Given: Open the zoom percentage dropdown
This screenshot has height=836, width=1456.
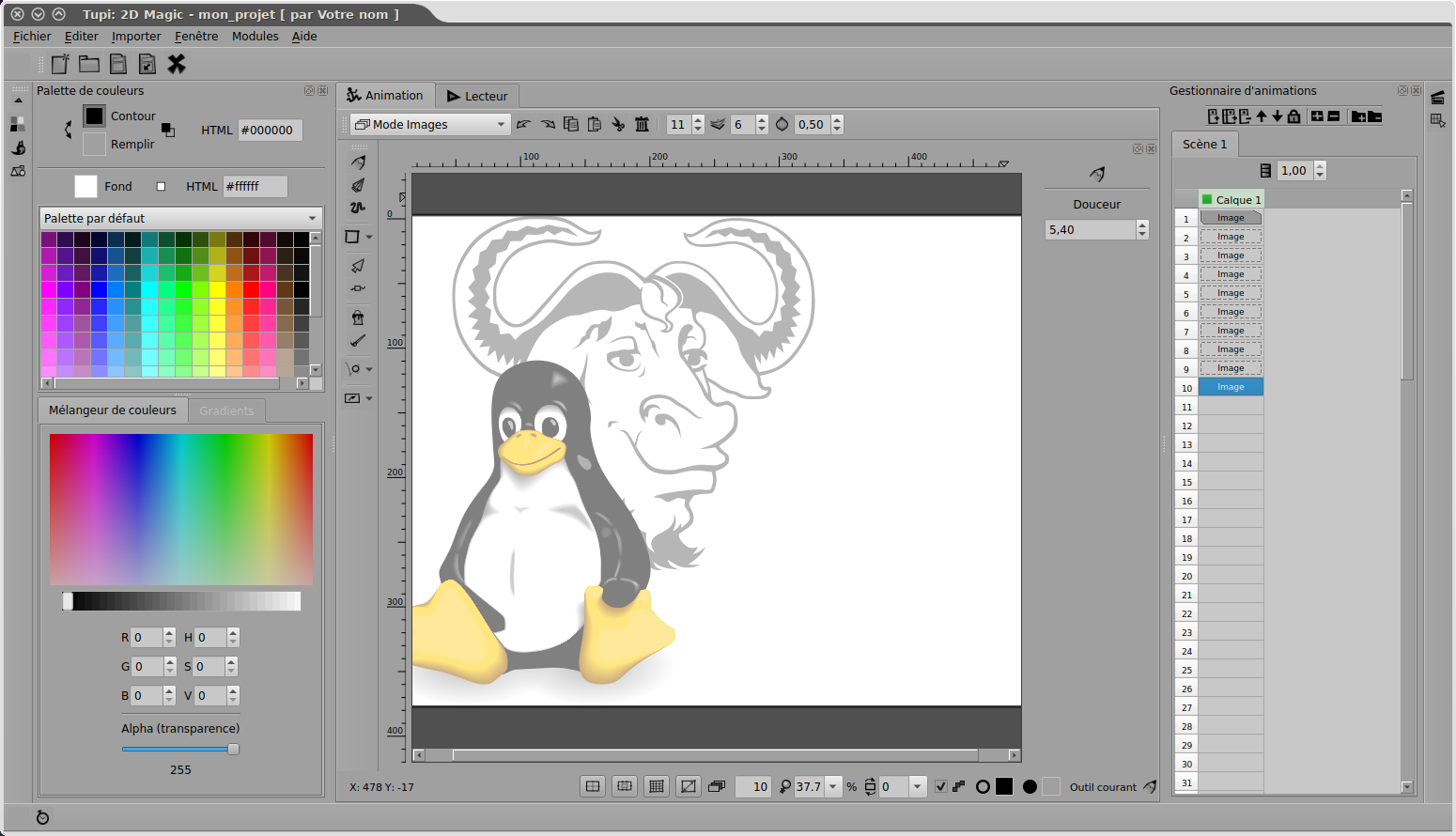Looking at the screenshot, I should [x=833, y=786].
